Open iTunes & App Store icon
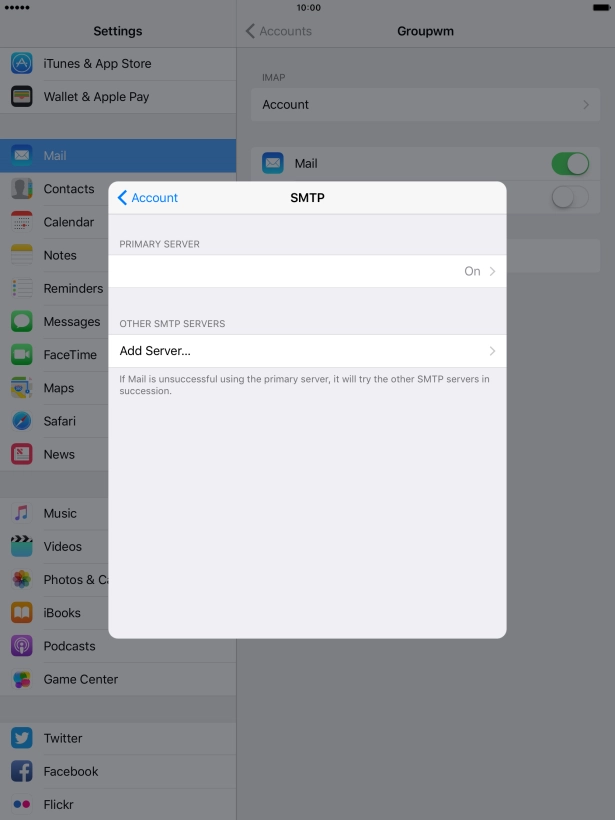The height and width of the screenshot is (820, 615). tap(22, 63)
